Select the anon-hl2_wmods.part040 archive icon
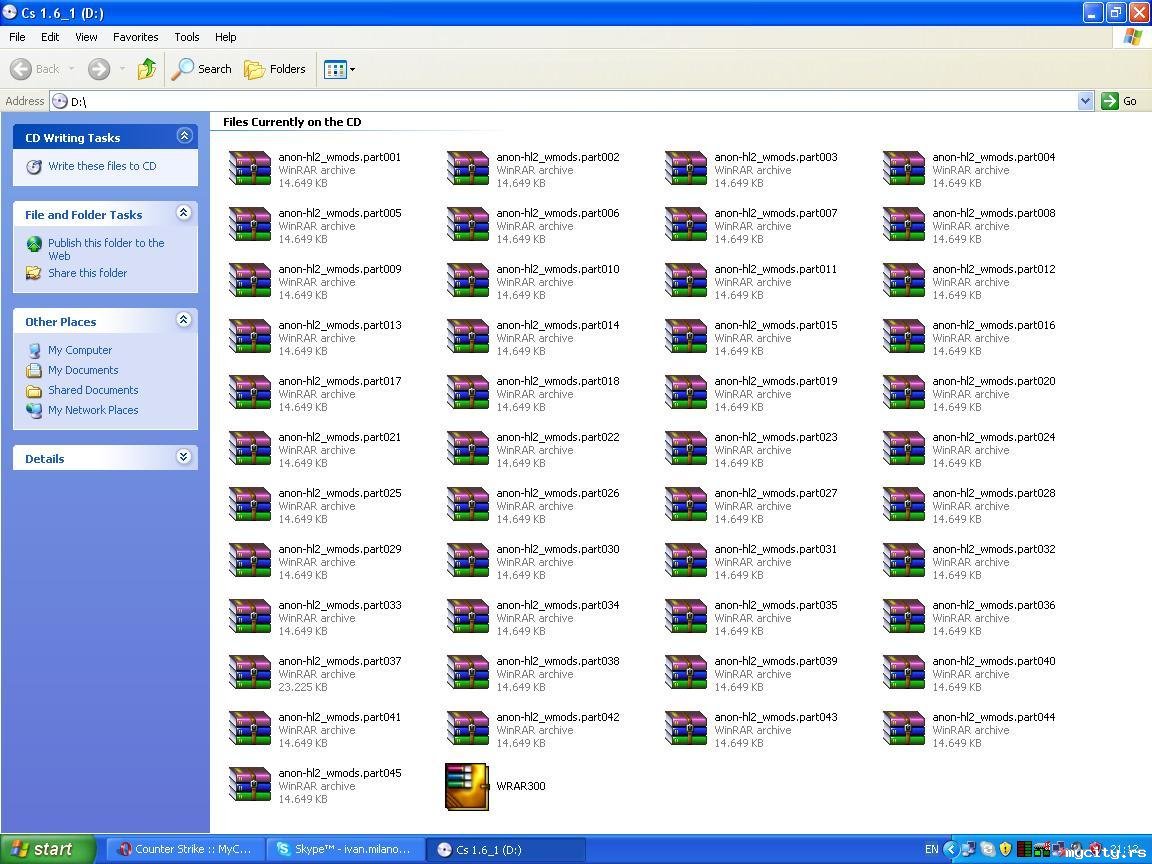 coord(904,672)
